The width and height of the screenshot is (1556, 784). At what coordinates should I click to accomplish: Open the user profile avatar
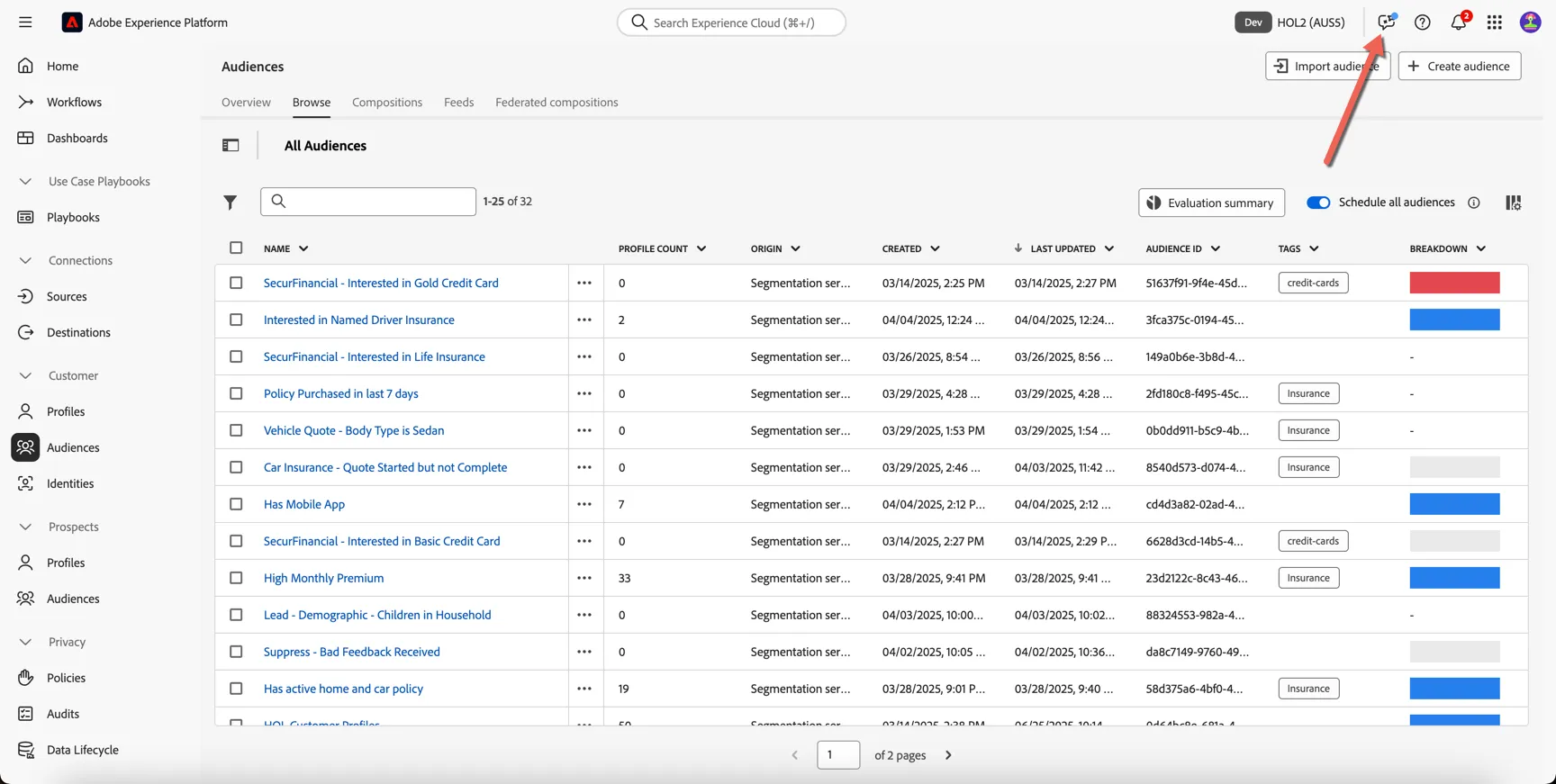click(x=1530, y=23)
